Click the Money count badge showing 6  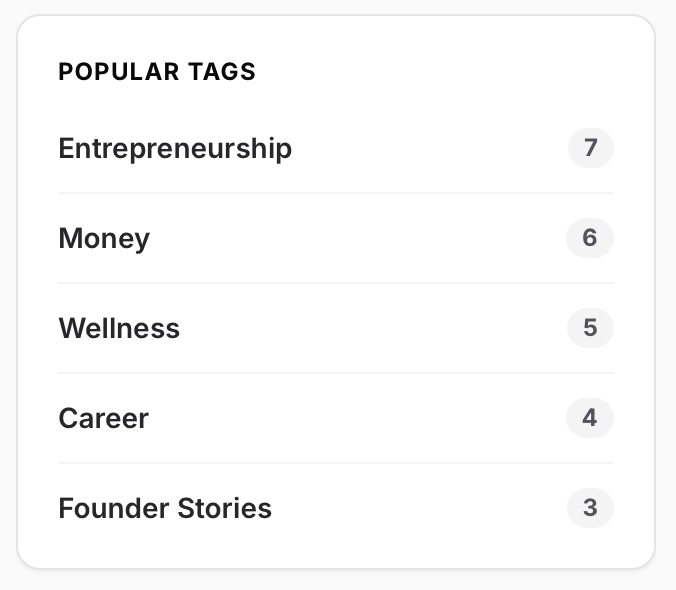tap(590, 238)
